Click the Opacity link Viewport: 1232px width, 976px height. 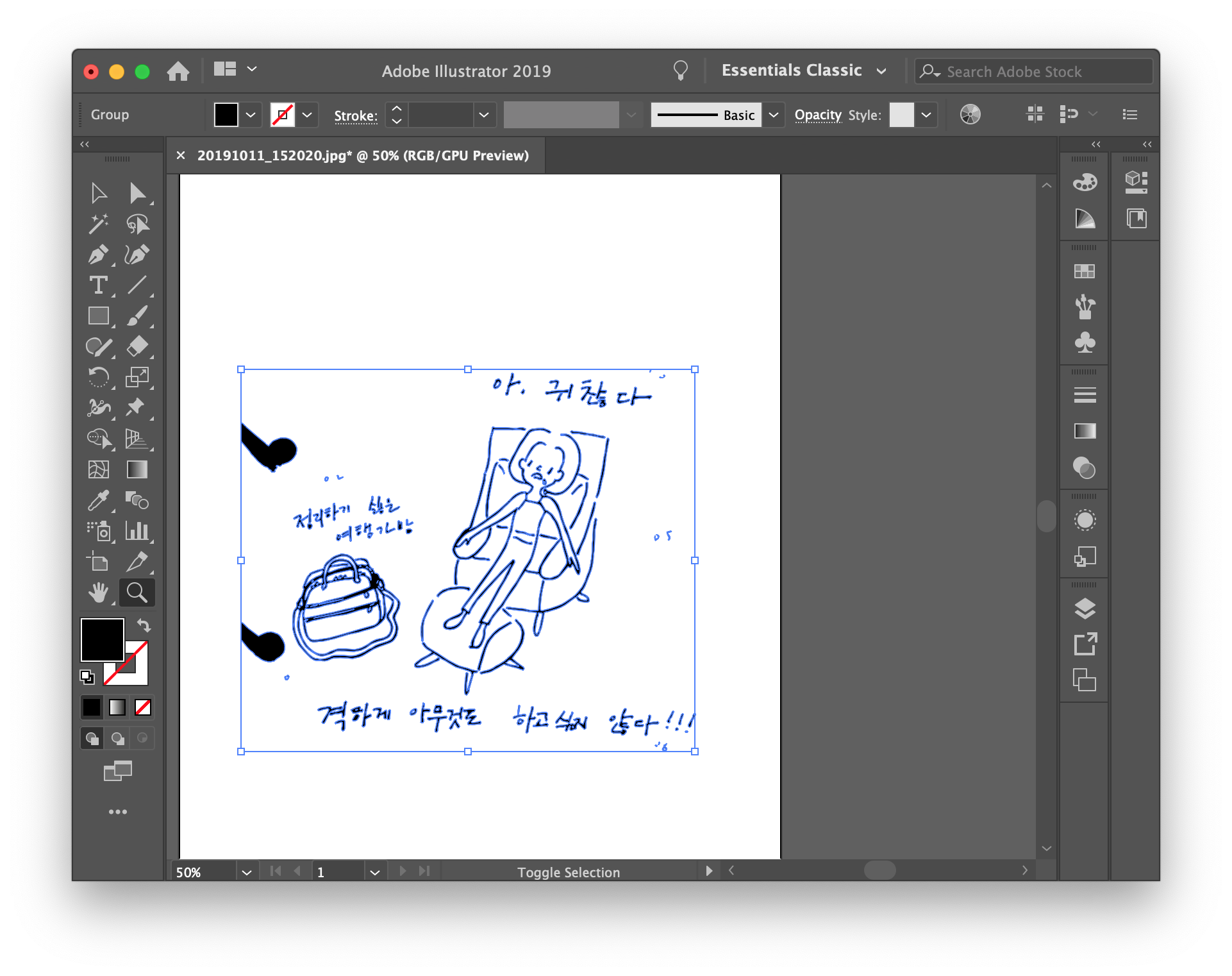(817, 115)
